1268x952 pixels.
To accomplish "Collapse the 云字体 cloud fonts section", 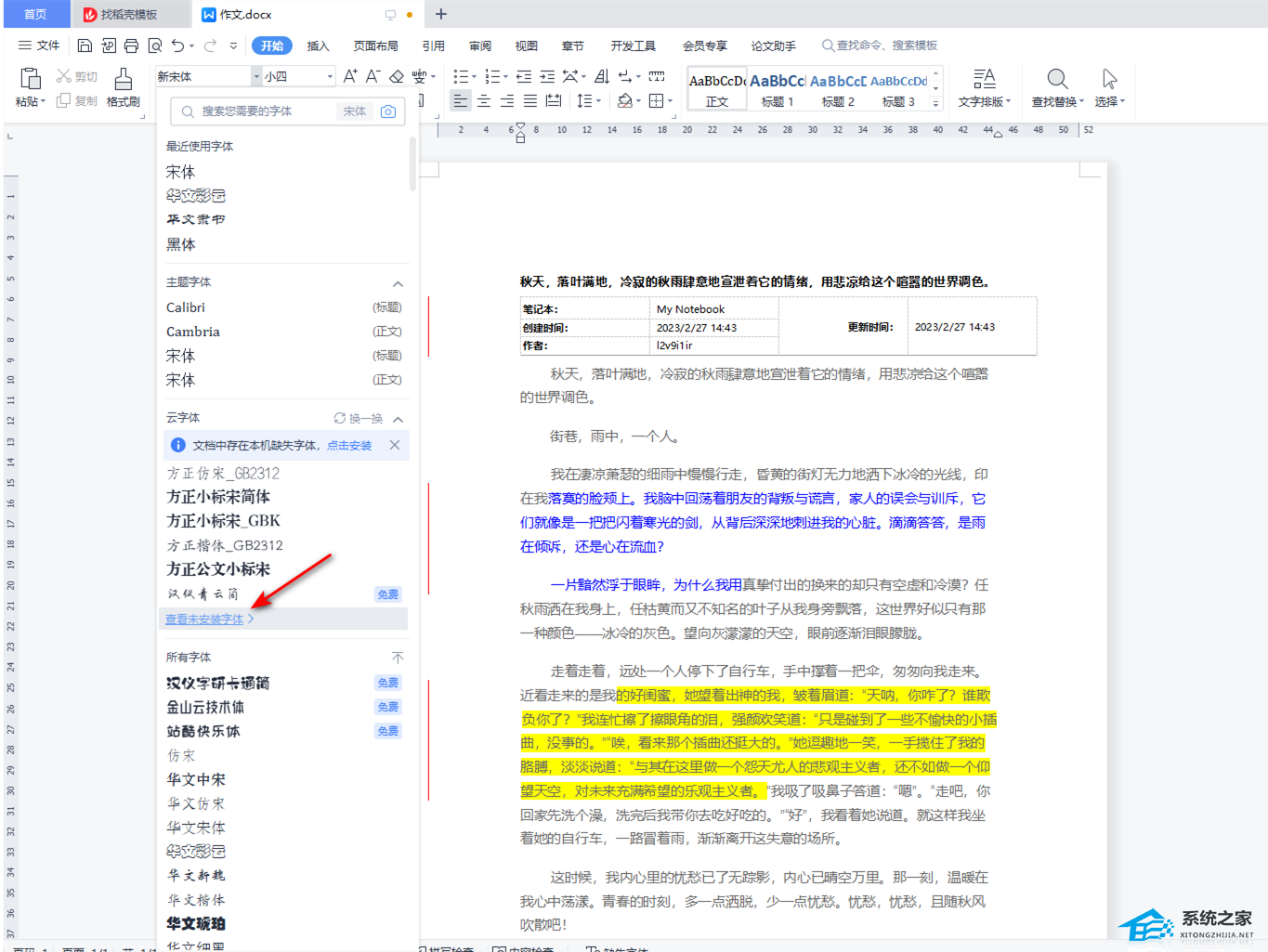I will (x=398, y=419).
